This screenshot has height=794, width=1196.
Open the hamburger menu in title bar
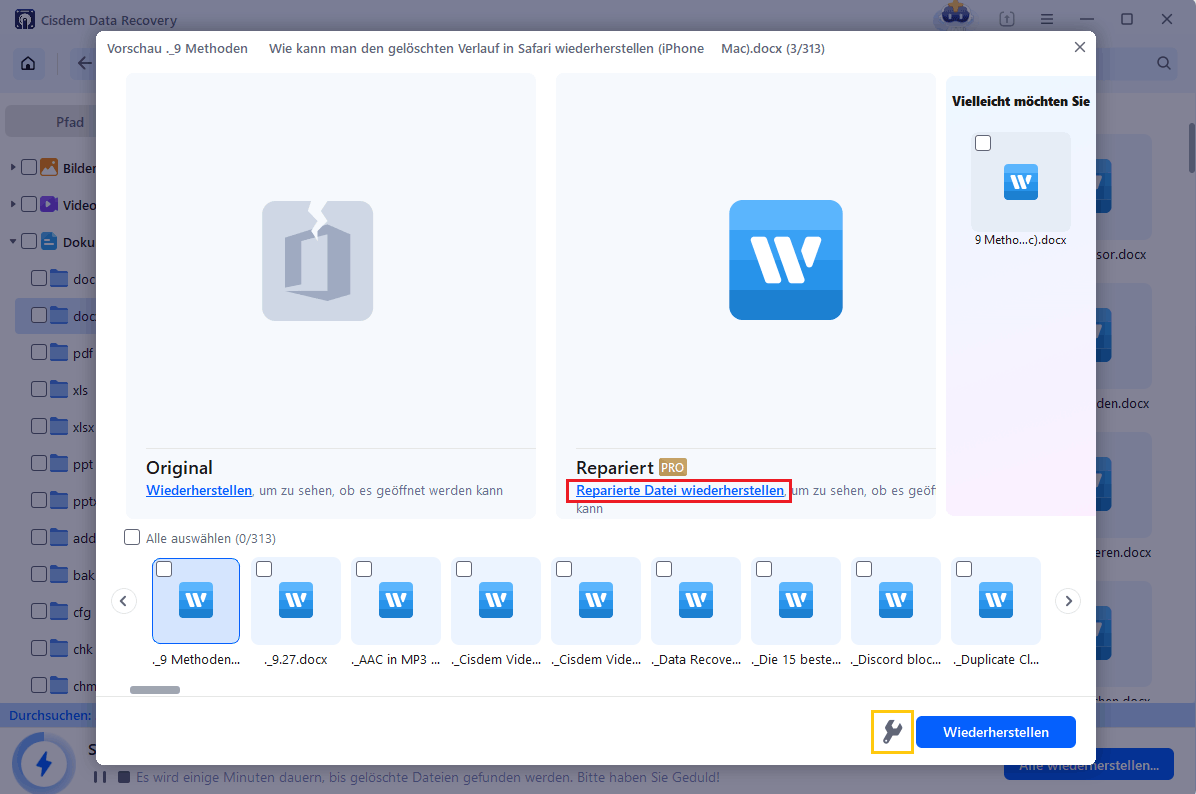(1046, 19)
